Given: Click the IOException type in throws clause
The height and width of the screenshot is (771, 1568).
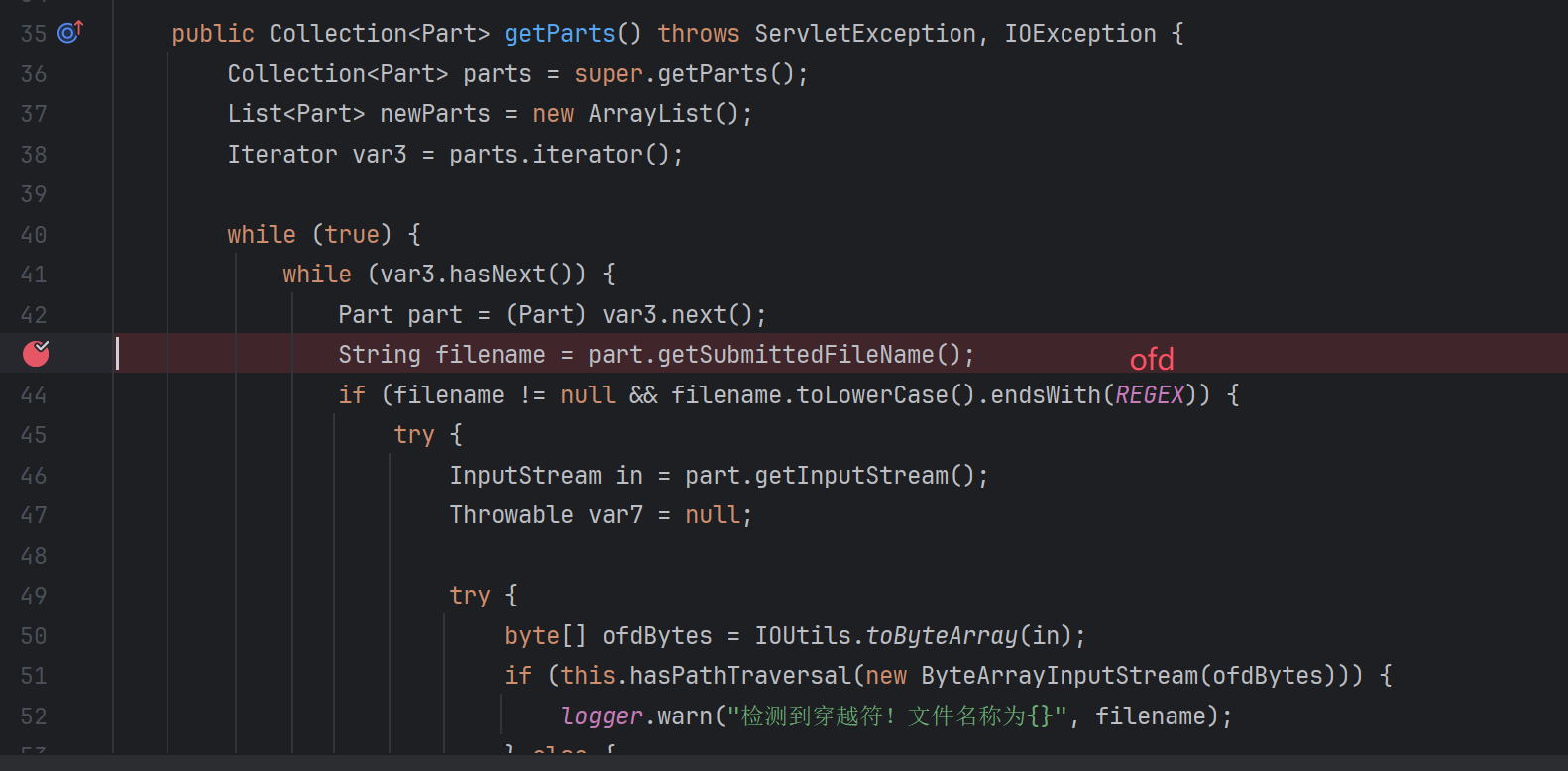Looking at the screenshot, I should click(x=1080, y=34).
